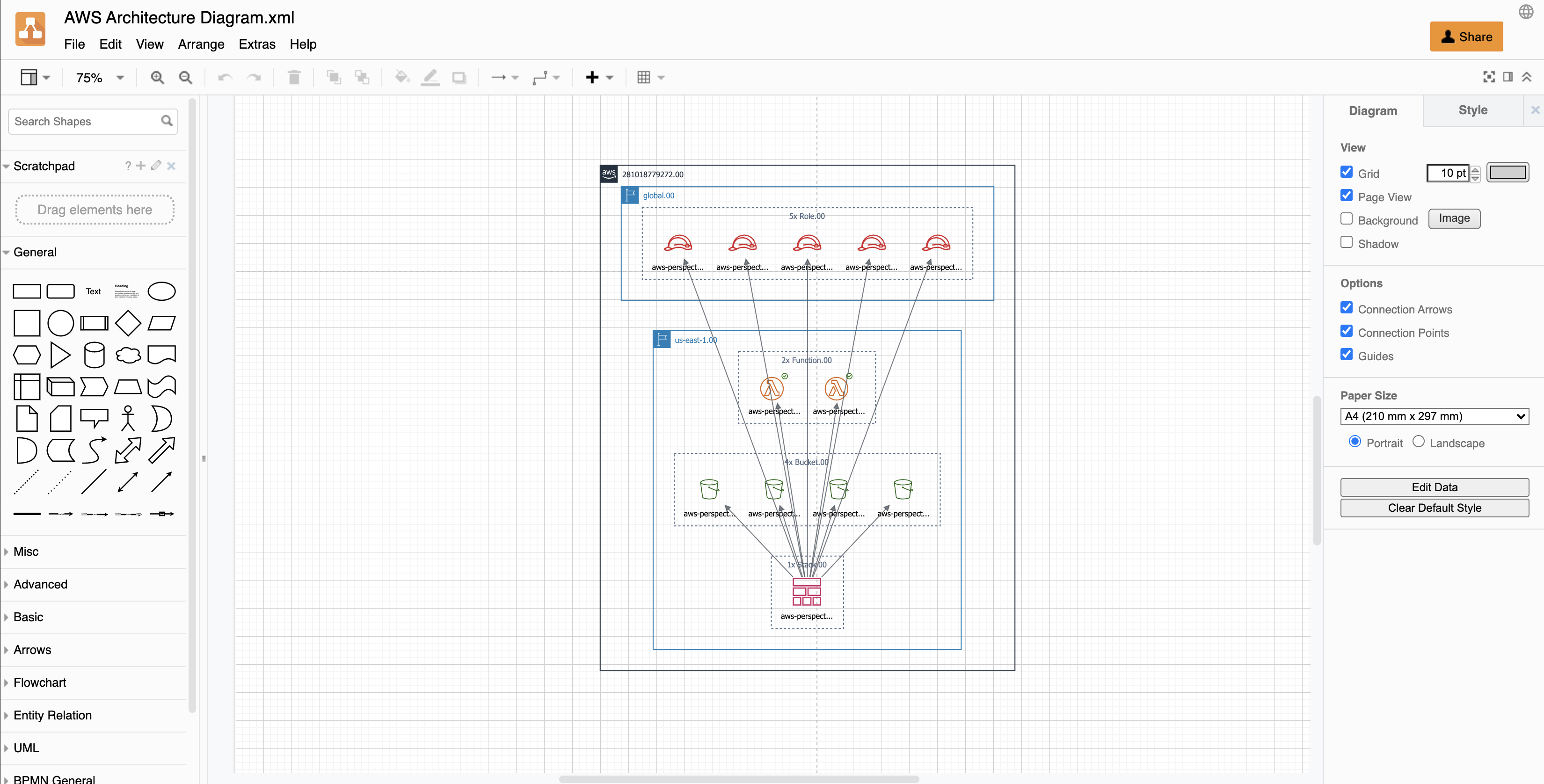1544x784 pixels.
Task: Toggle shadow on the selected shape
Action: point(459,77)
